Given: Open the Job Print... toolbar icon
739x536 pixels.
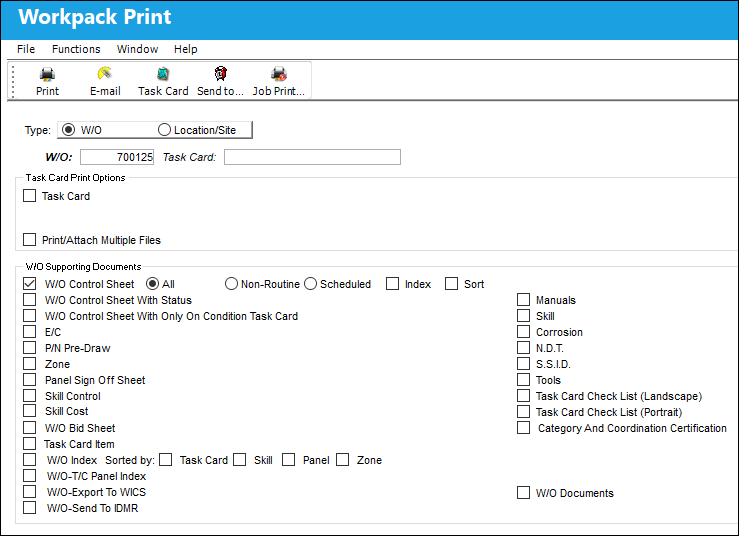Looking at the screenshot, I should click(279, 81).
